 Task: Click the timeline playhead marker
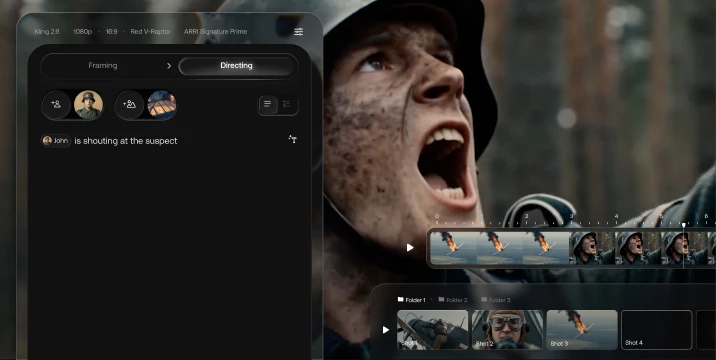684,225
